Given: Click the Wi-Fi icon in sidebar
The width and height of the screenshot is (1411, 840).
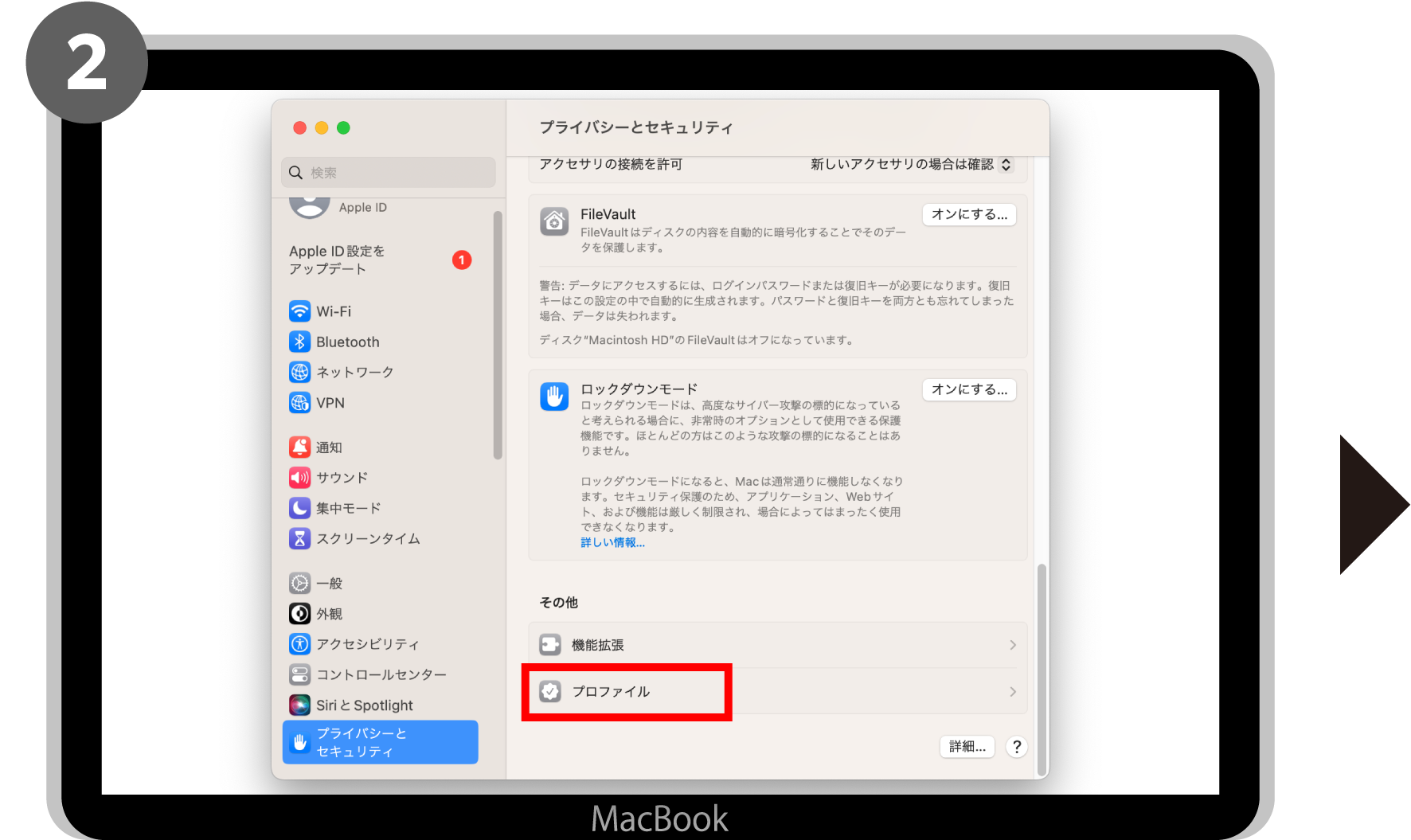Looking at the screenshot, I should click(x=299, y=311).
